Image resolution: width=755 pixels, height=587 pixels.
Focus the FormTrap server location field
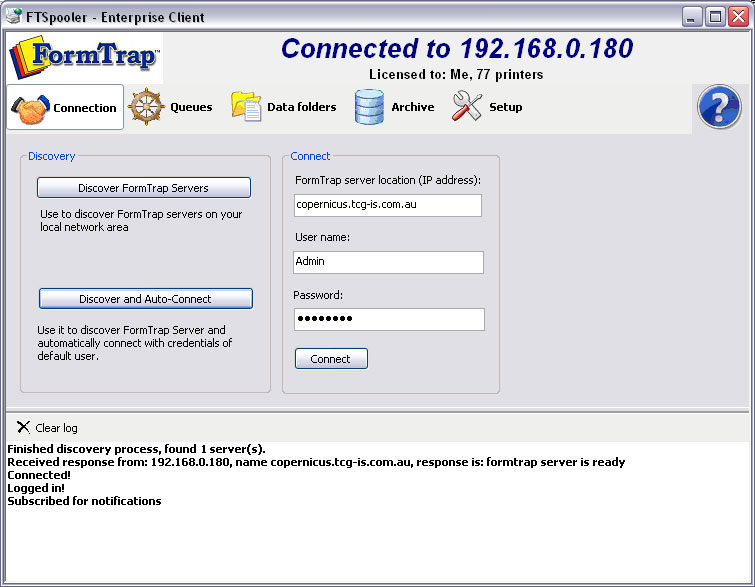(388, 205)
